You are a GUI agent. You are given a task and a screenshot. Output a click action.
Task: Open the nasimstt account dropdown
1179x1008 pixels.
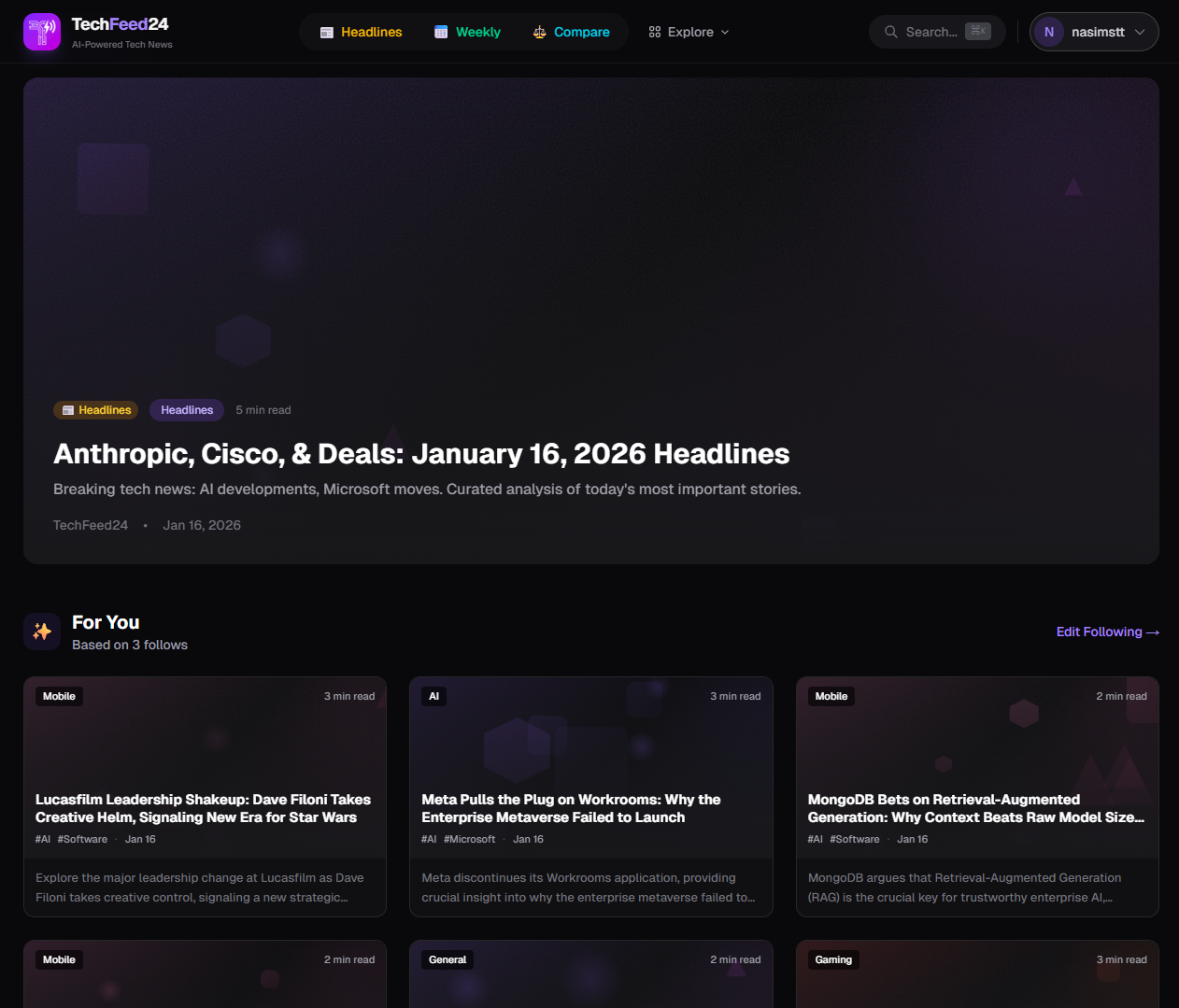(1093, 31)
